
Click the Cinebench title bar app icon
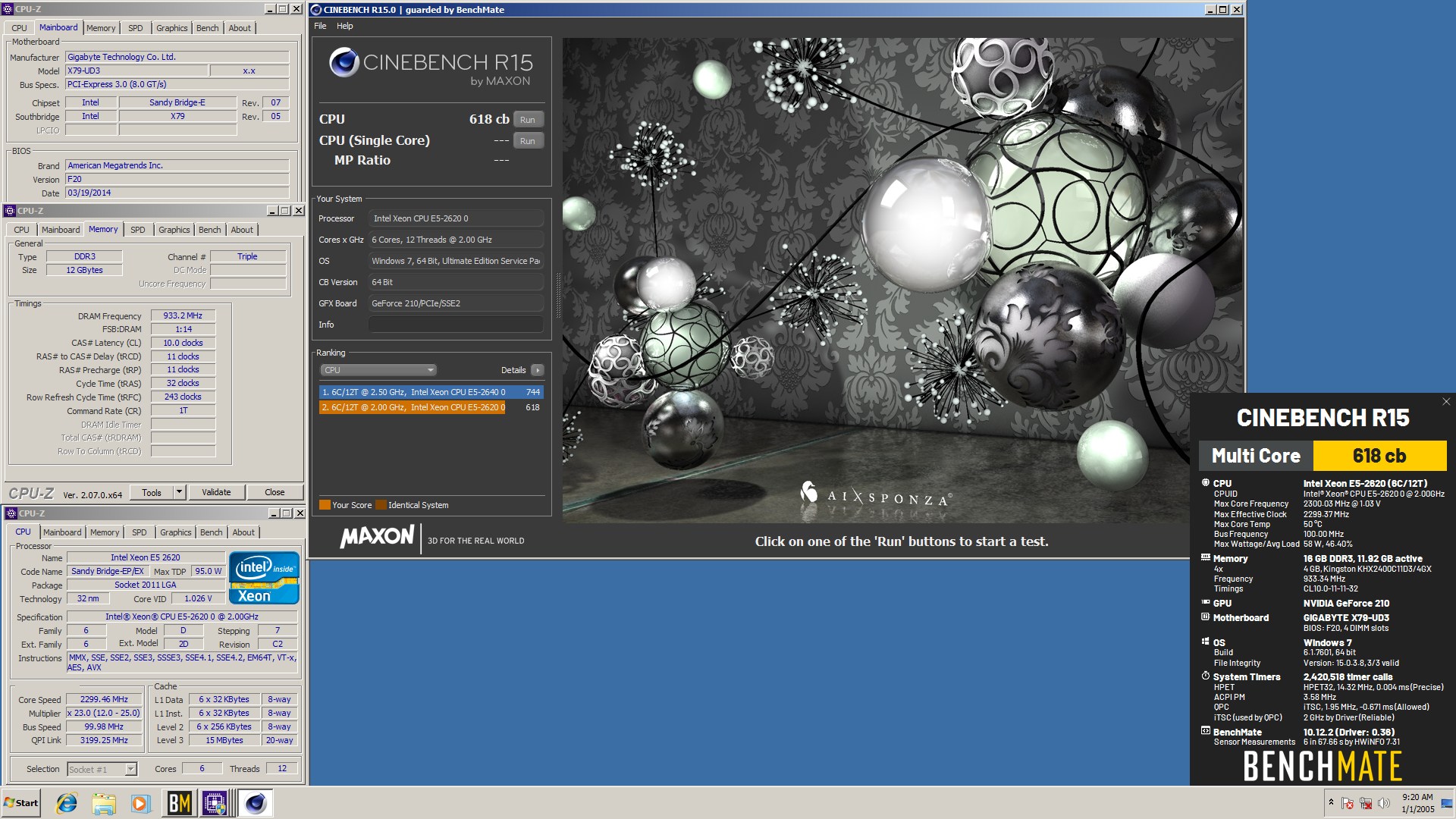pyautogui.click(x=316, y=10)
